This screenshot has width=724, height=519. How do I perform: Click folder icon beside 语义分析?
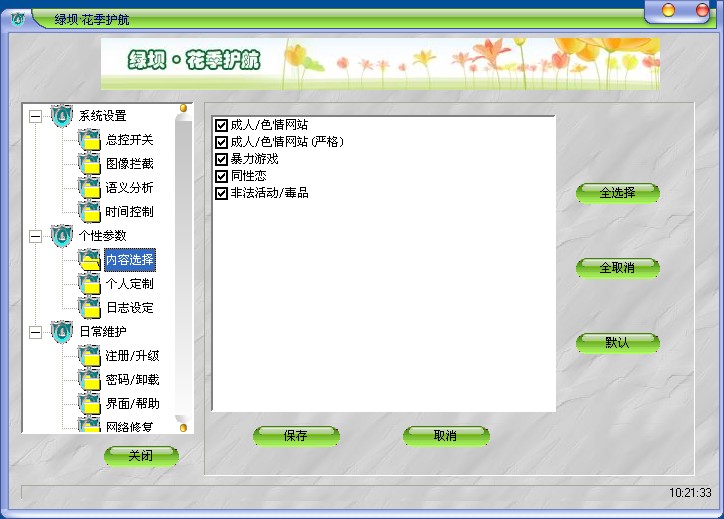[89, 188]
